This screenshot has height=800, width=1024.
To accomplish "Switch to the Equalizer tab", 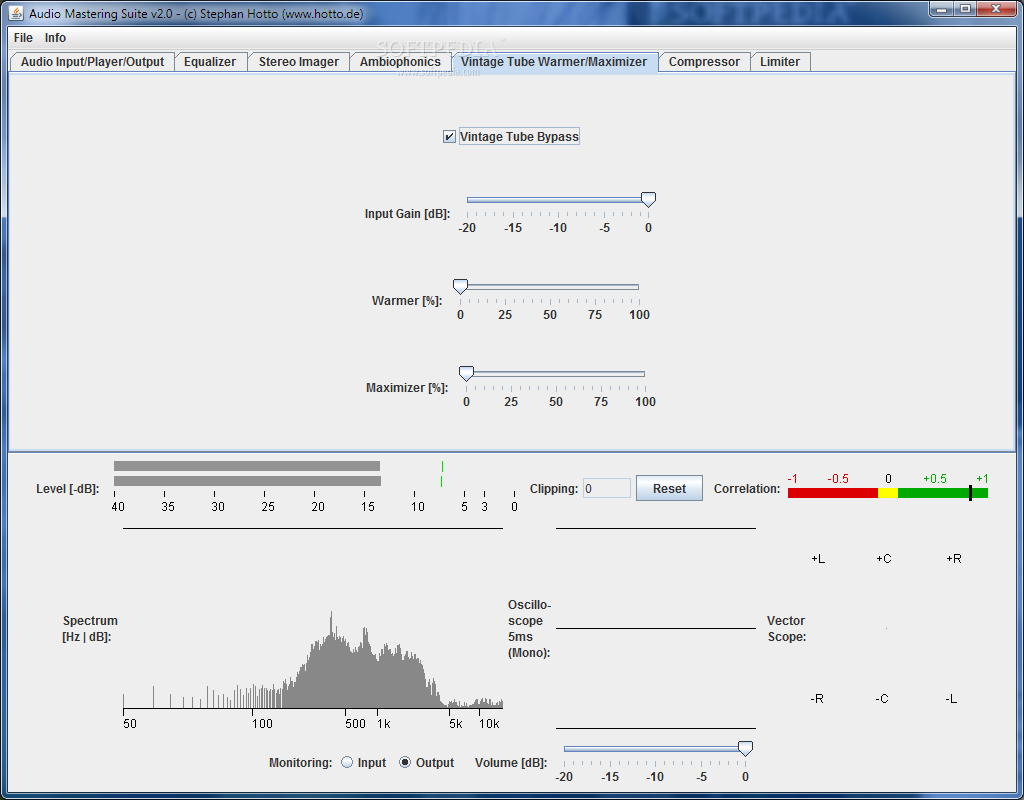I will [210, 62].
